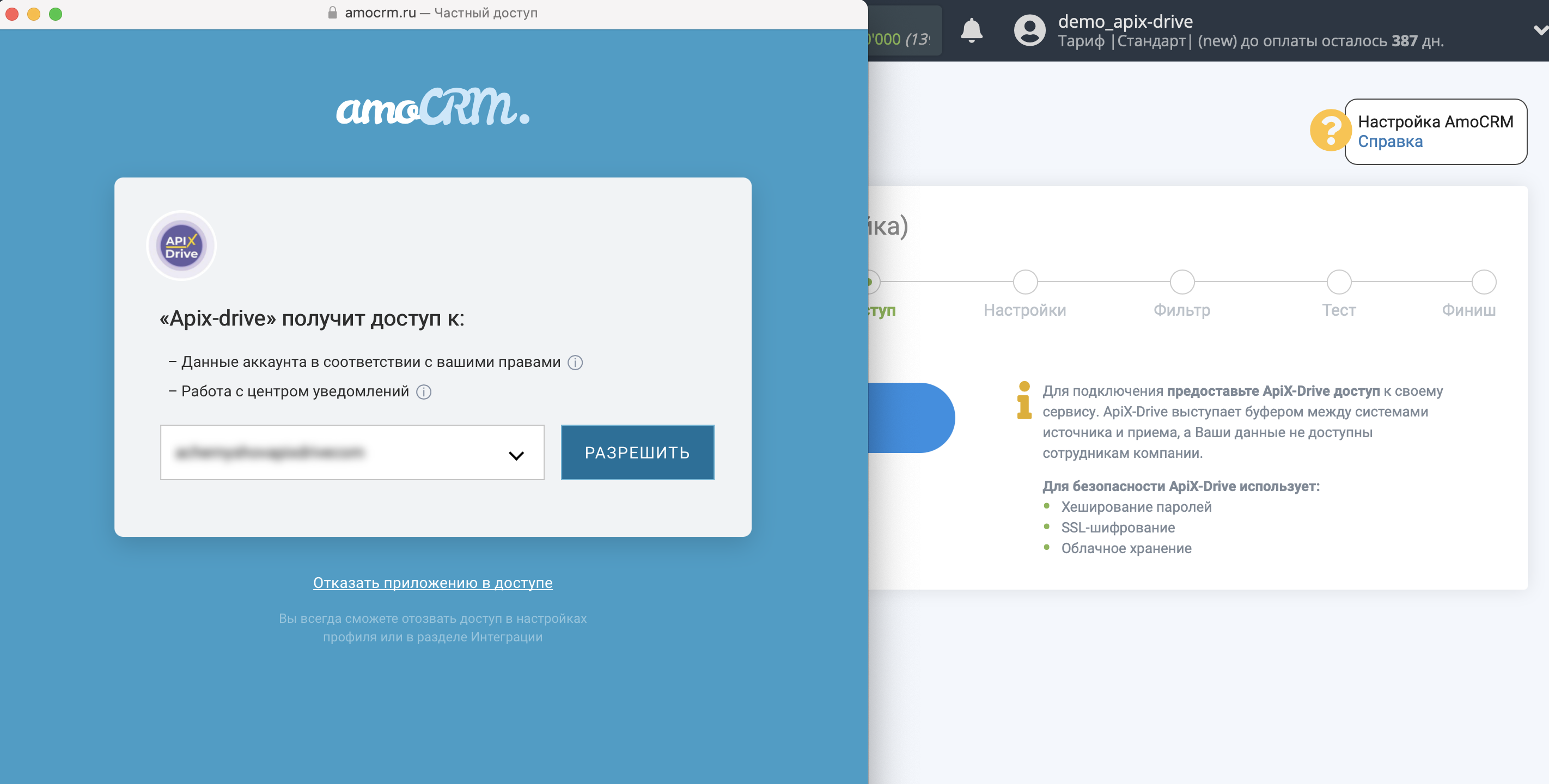Click the Настройки step label

1024,310
